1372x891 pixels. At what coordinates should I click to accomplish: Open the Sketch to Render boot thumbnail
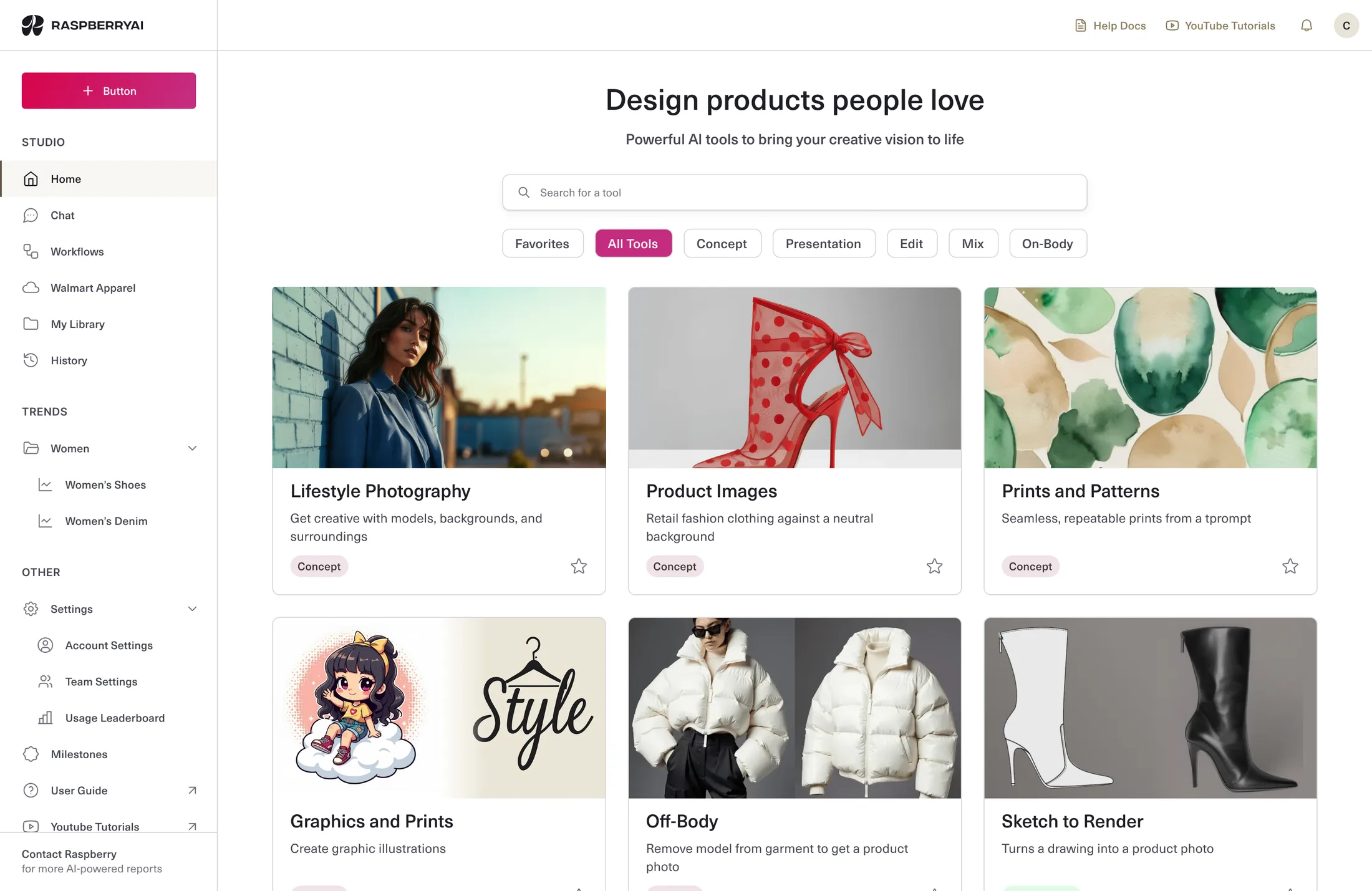tap(1150, 708)
